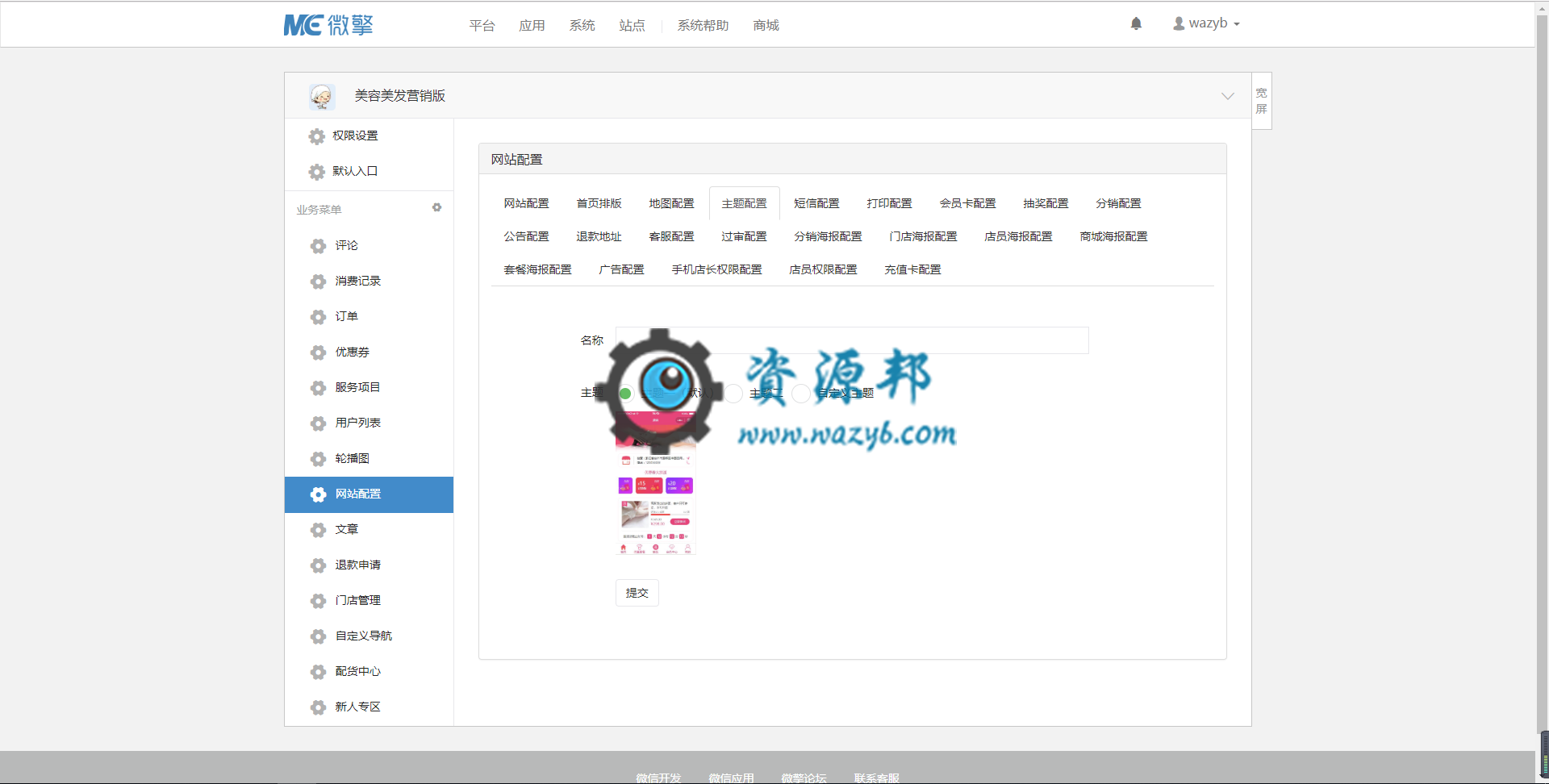Click the gear icon next to 退款申请
The image size is (1549, 784).
click(x=319, y=565)
